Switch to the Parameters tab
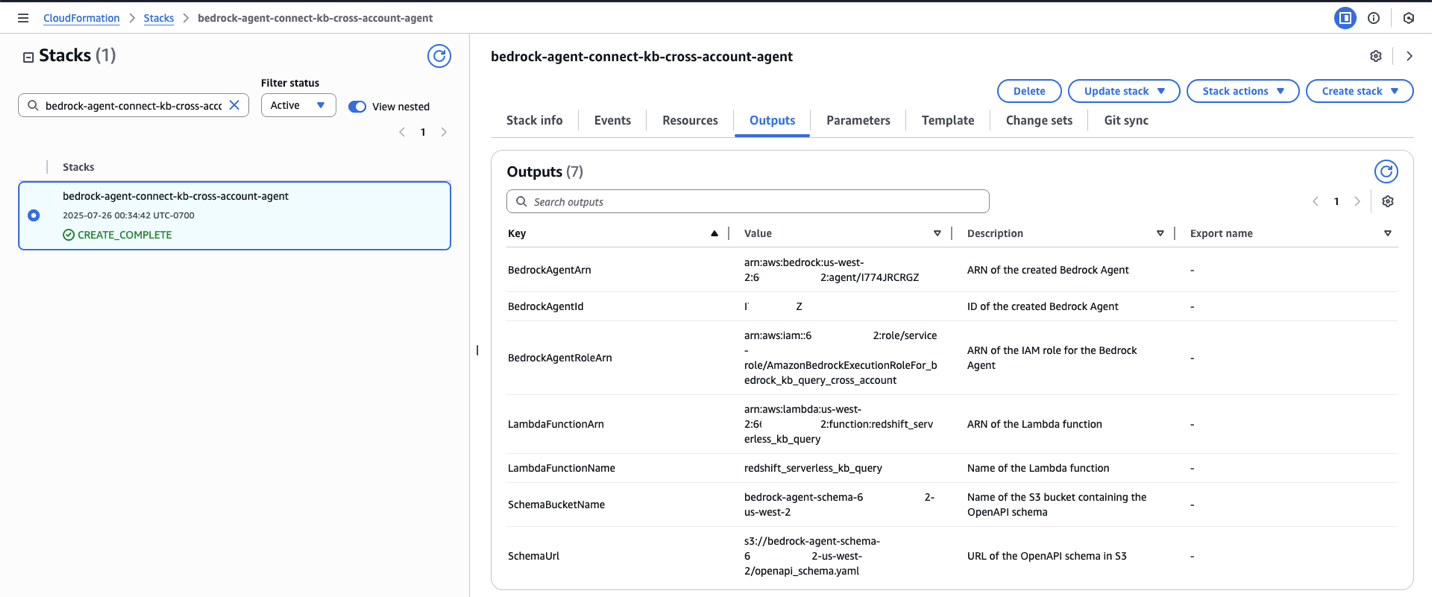Viewport: 1432px width, 597px height. pyautogui.click(x=858, y=120)
